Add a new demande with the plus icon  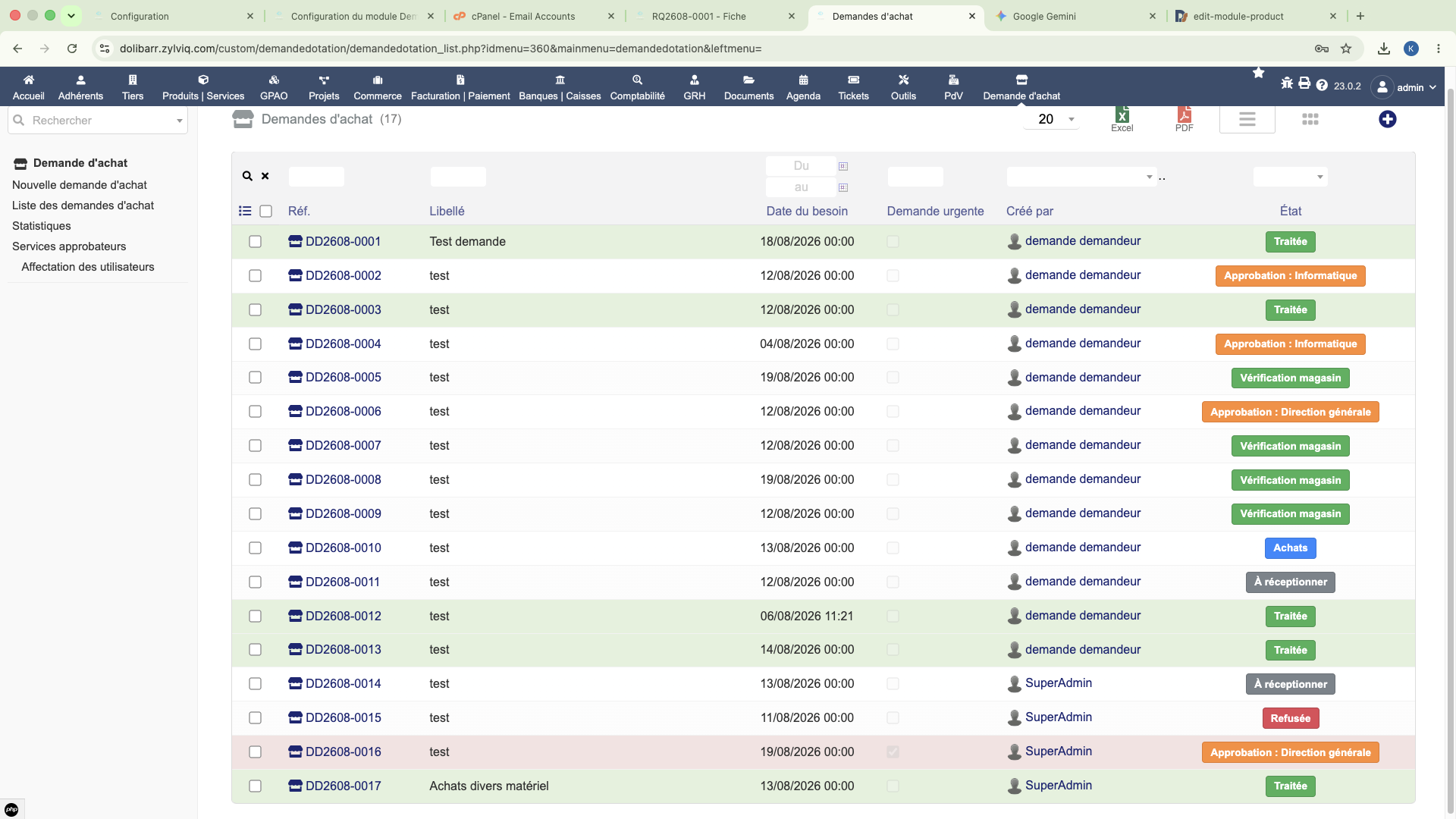[1387, 119]
